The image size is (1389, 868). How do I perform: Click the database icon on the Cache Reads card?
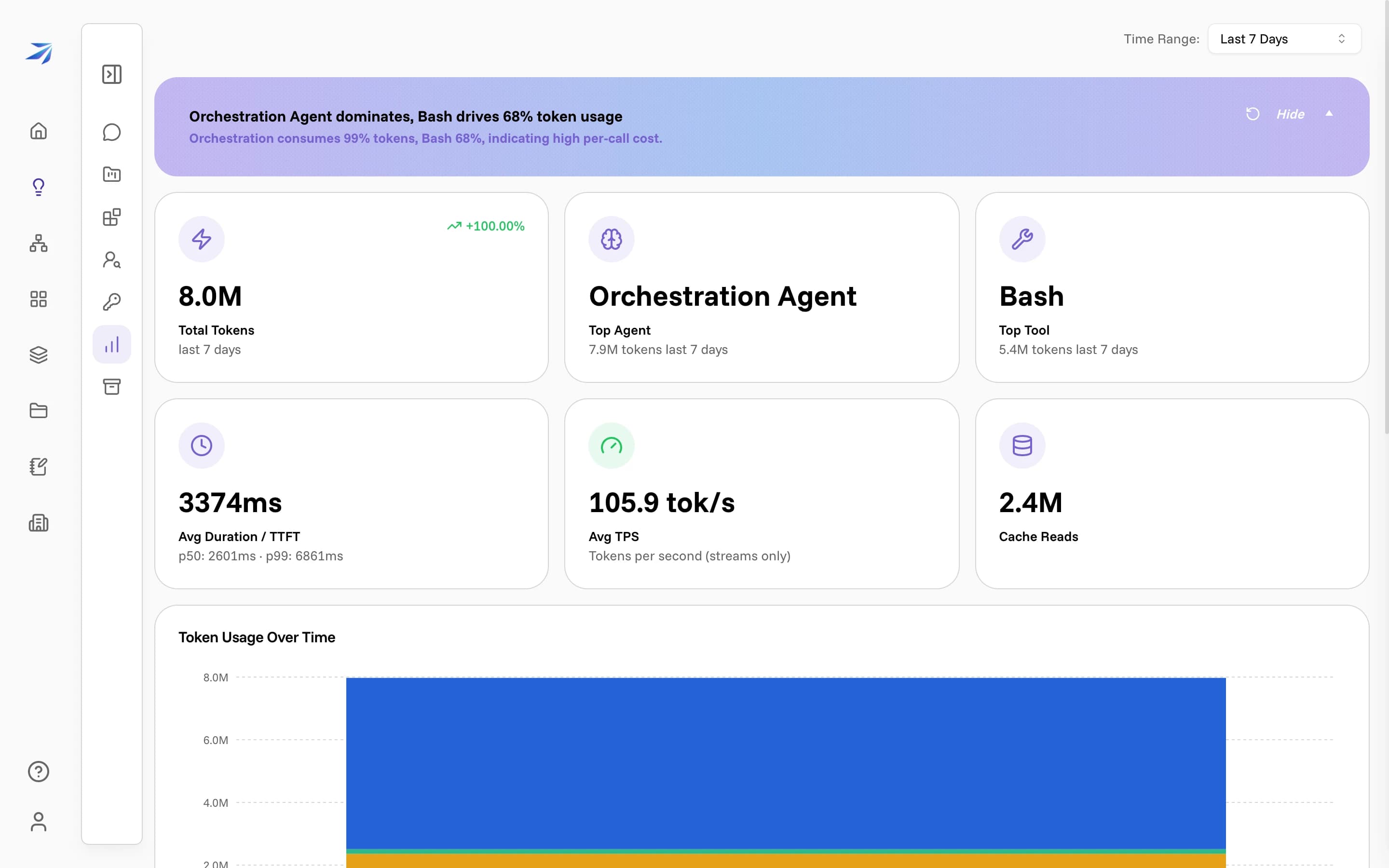(1022, 446)
